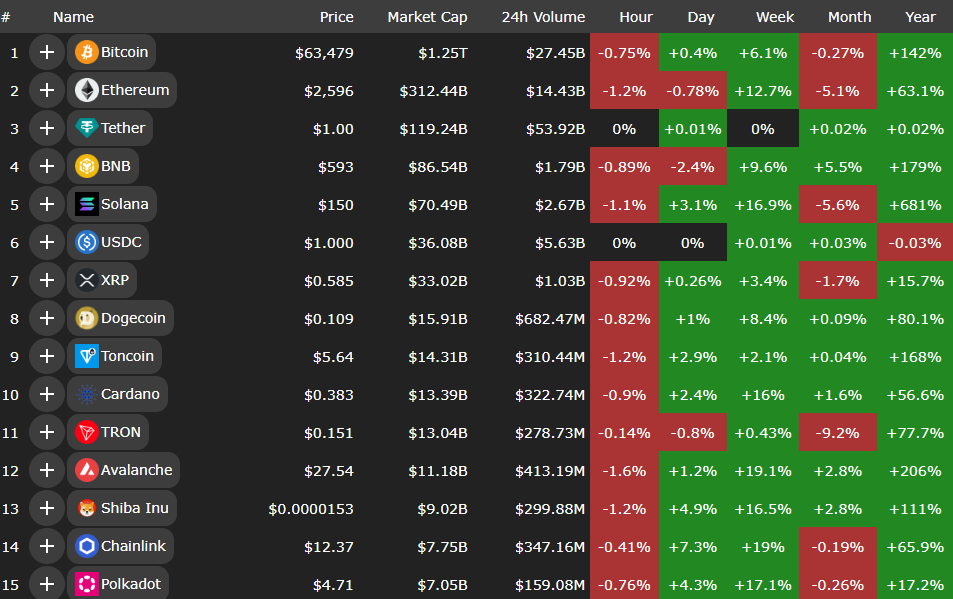Click the Dogecoin logo icon

click(86, 318)
